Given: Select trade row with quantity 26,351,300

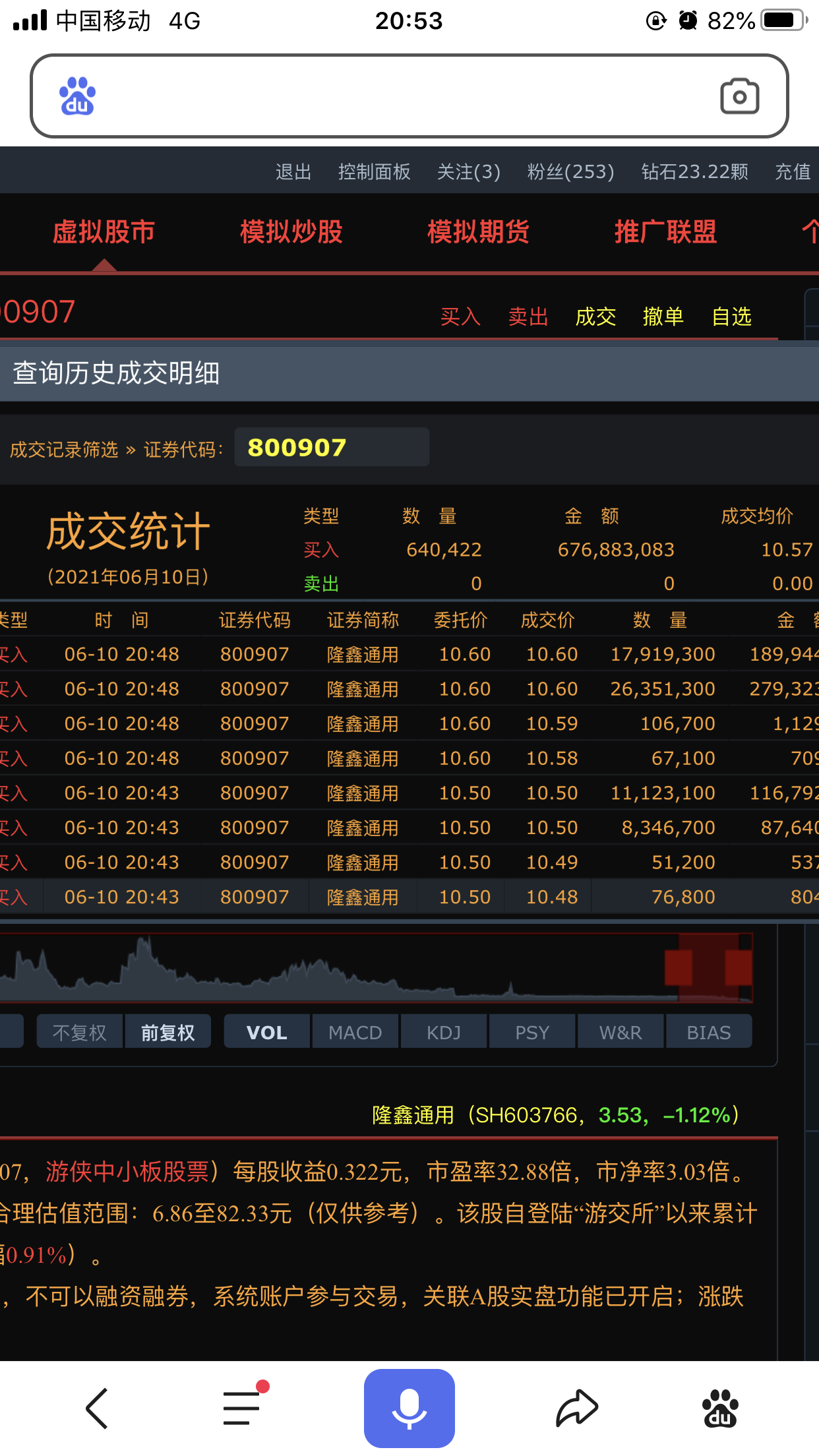Looking at the screenshot, I should point(409,689).
